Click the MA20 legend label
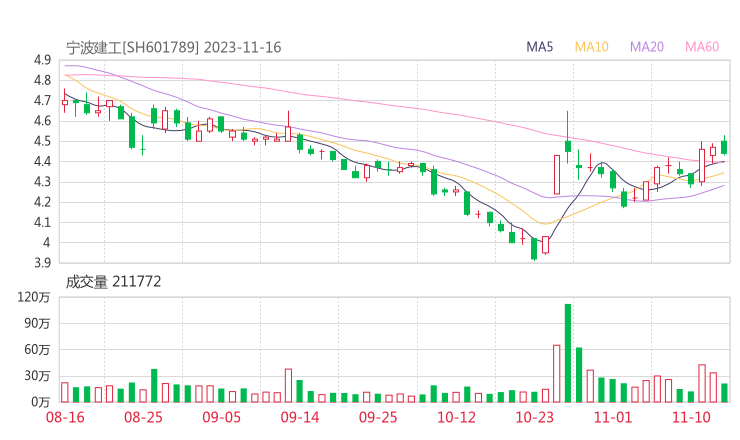 [x=647, y=47]
